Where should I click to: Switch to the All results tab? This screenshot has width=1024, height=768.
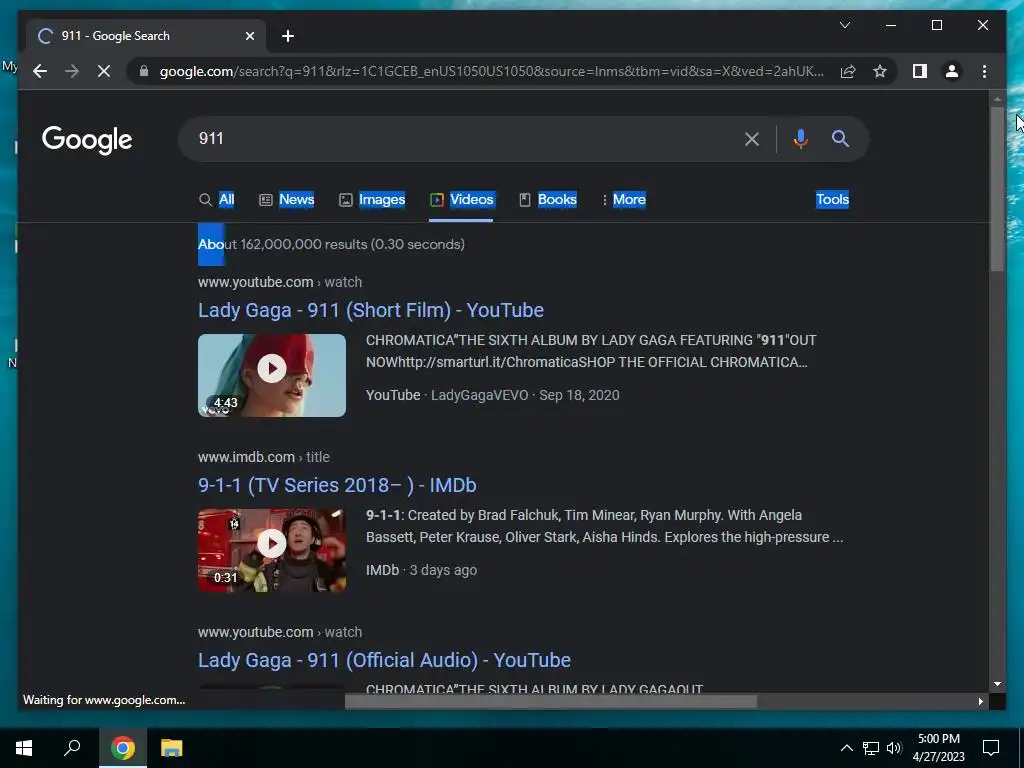(217, 199)
